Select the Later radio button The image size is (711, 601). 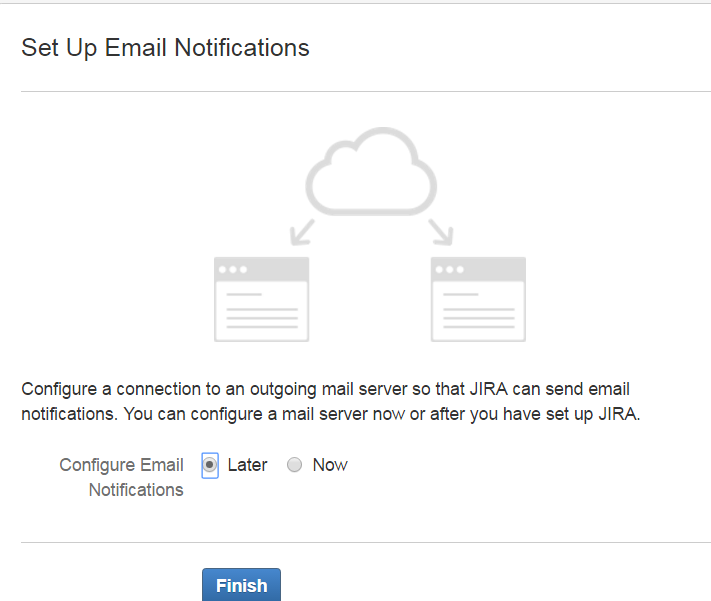coord(210,465)
